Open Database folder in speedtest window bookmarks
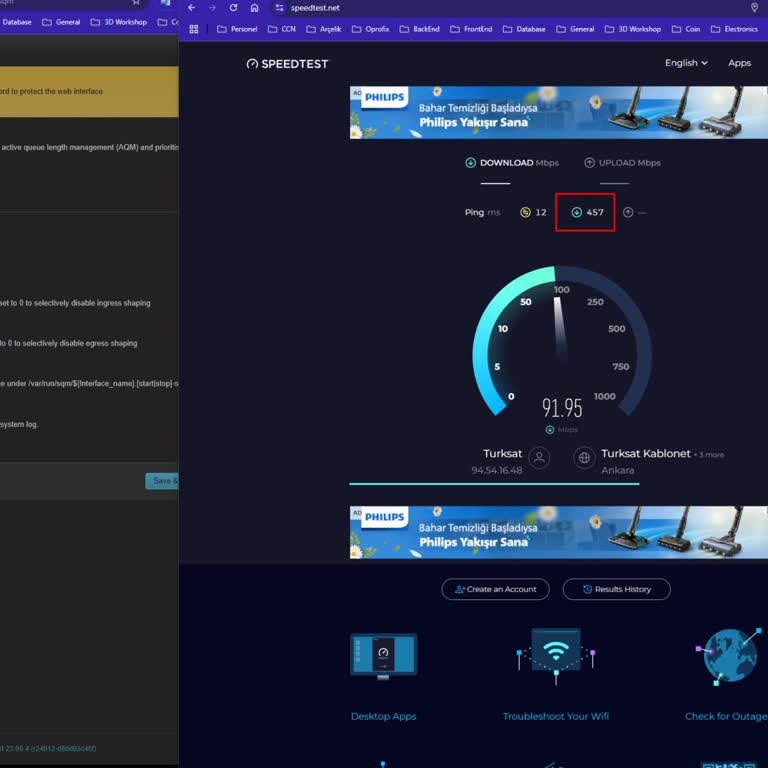Screen dimensions: 768x768 (x=524, y=29)
